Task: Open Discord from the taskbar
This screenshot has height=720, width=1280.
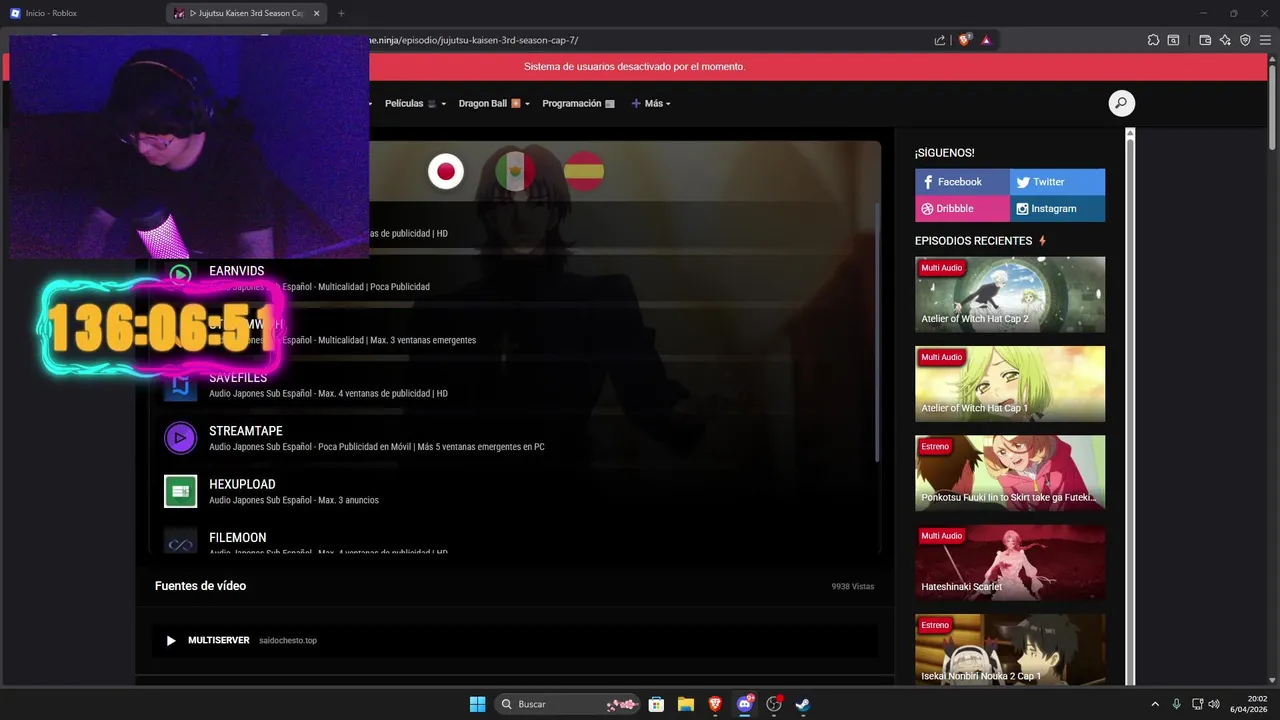Action: (744, 704)
